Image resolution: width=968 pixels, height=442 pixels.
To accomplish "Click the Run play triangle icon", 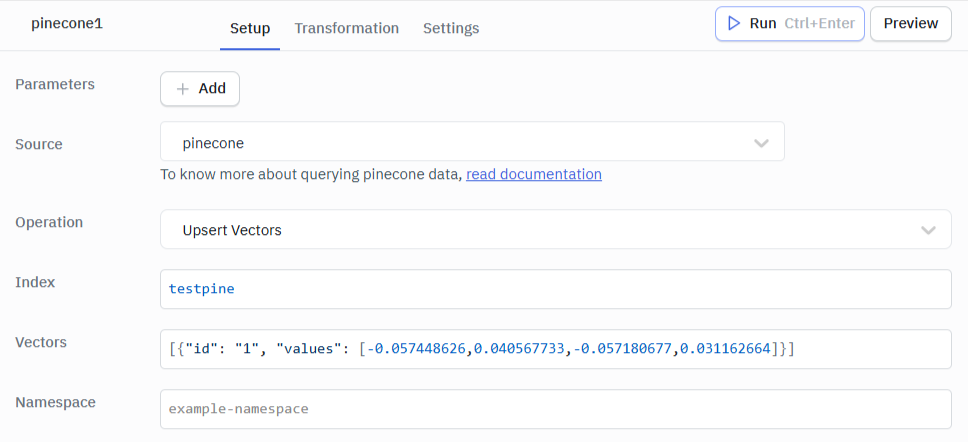I will (734, 23).
